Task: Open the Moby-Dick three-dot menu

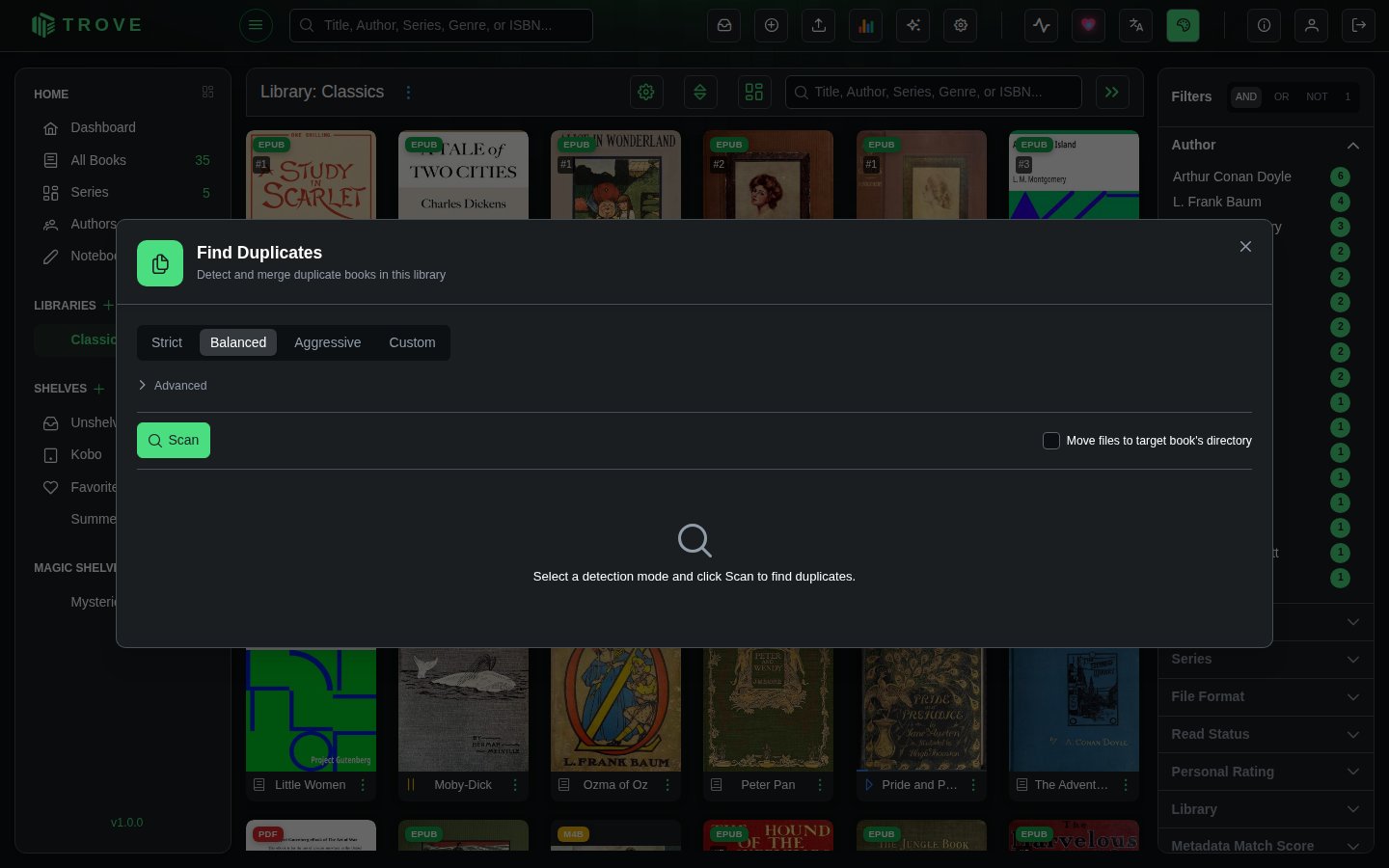Action: click(515, 785)
